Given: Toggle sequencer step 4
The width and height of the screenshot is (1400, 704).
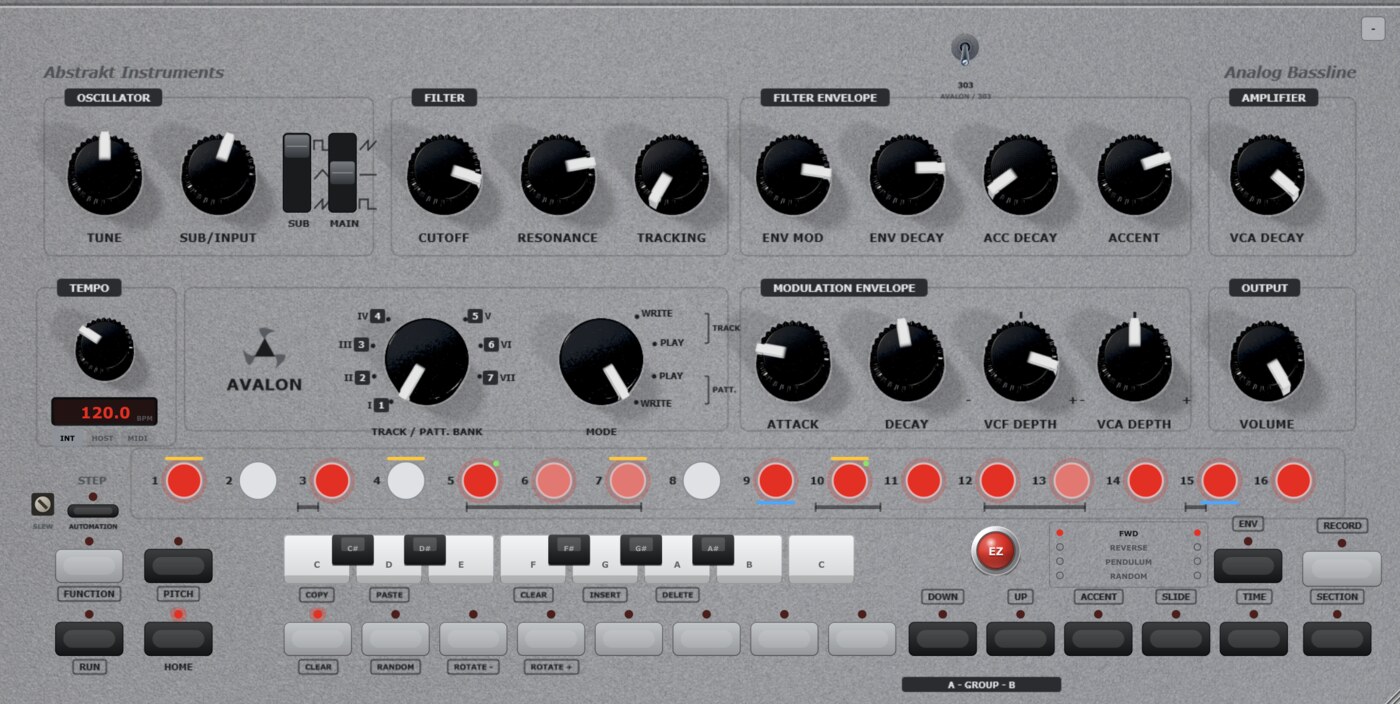Looking at the screenshot, I should [406, 481].
